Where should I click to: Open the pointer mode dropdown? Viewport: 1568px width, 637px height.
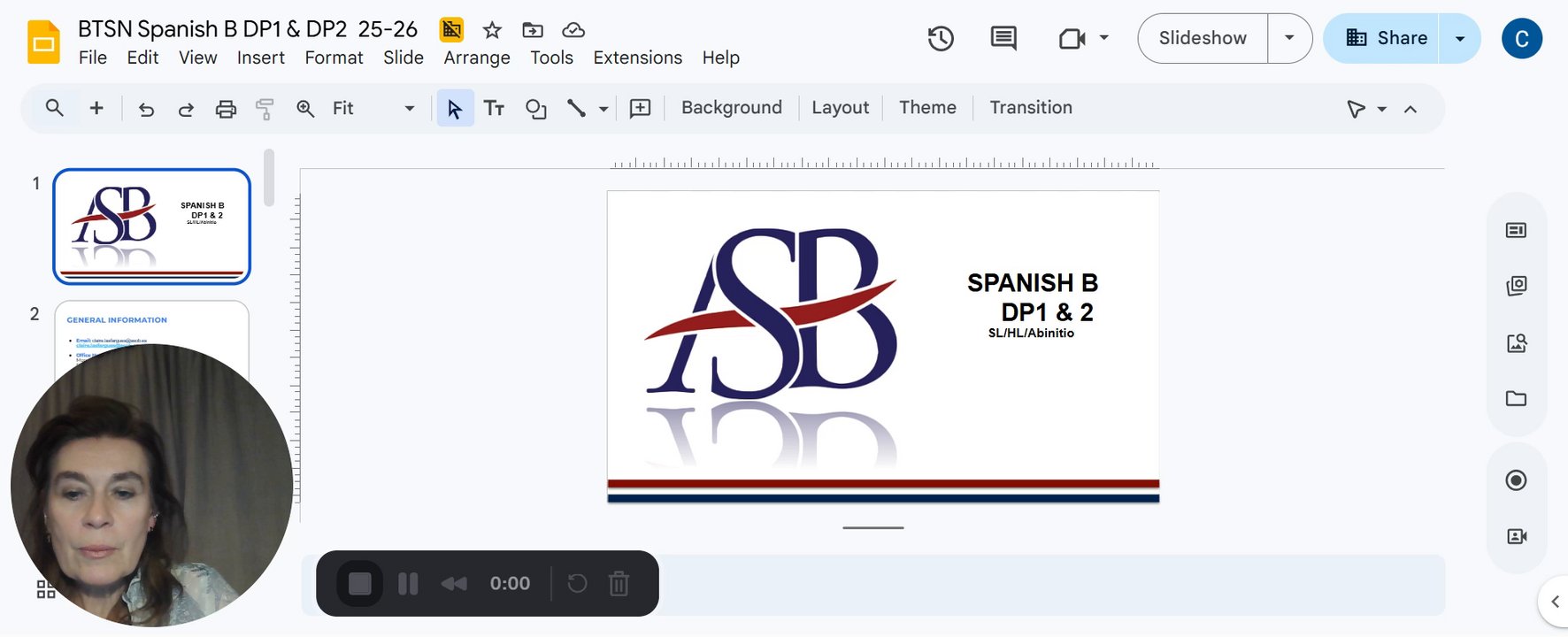[1381, 109]
